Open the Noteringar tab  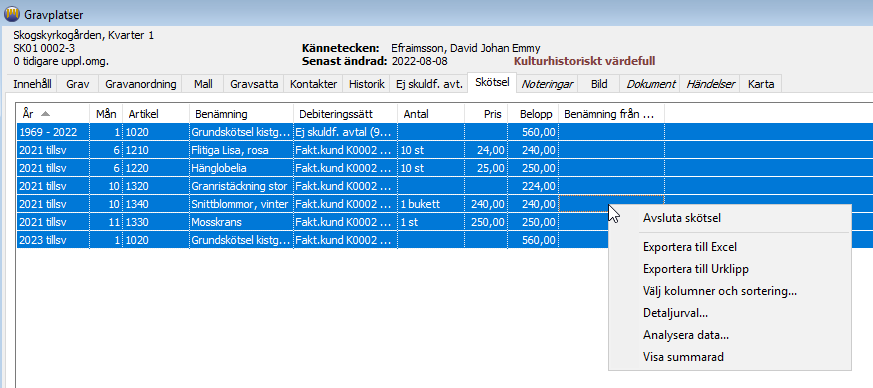pos(547,85)
